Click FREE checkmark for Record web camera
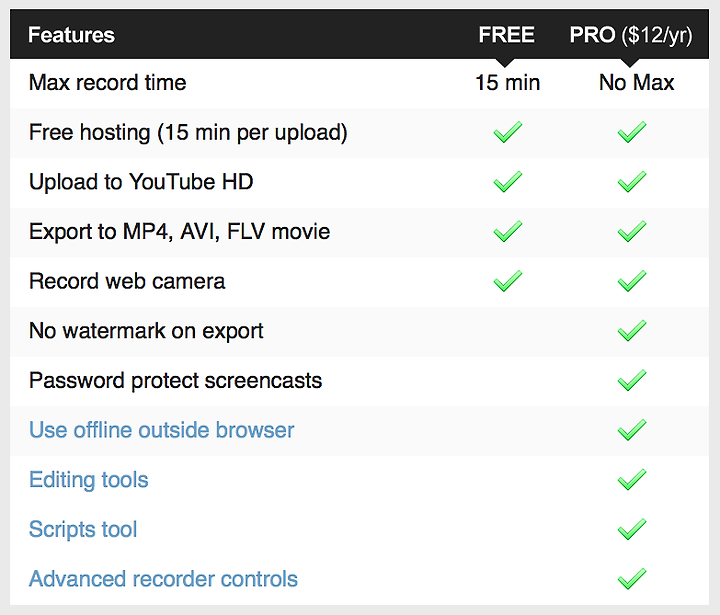The height and width of the screenshot is (615, 720). [x=507, y=281]
